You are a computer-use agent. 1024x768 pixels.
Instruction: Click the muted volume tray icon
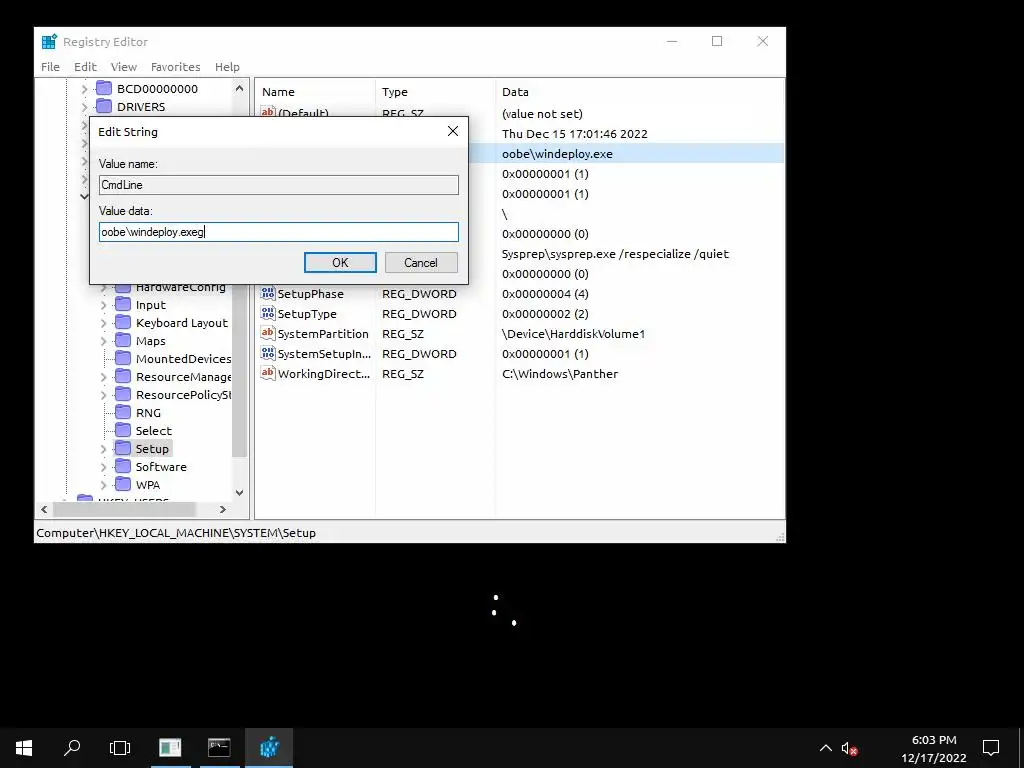tap(849, 748)
